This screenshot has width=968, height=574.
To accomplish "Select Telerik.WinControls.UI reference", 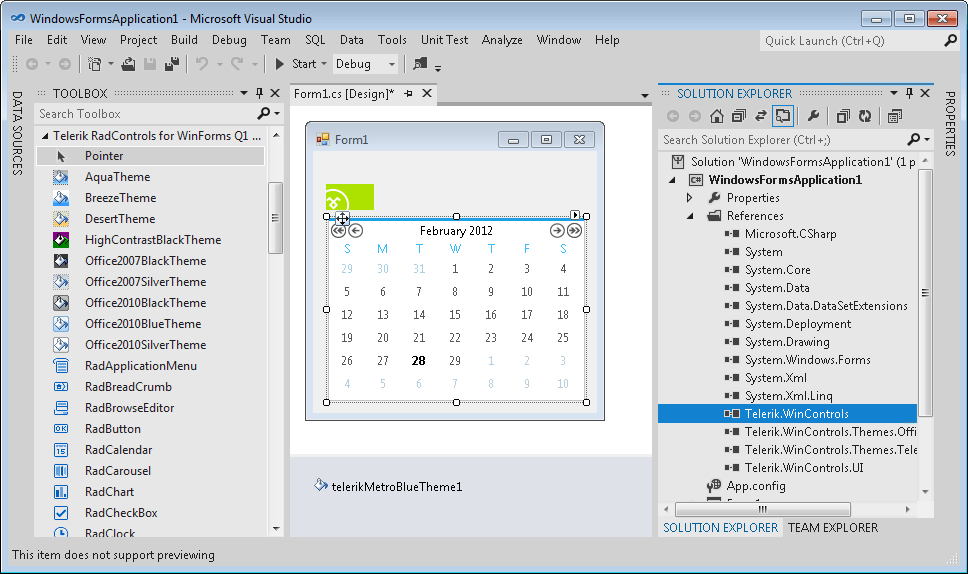I will (804, 468).
